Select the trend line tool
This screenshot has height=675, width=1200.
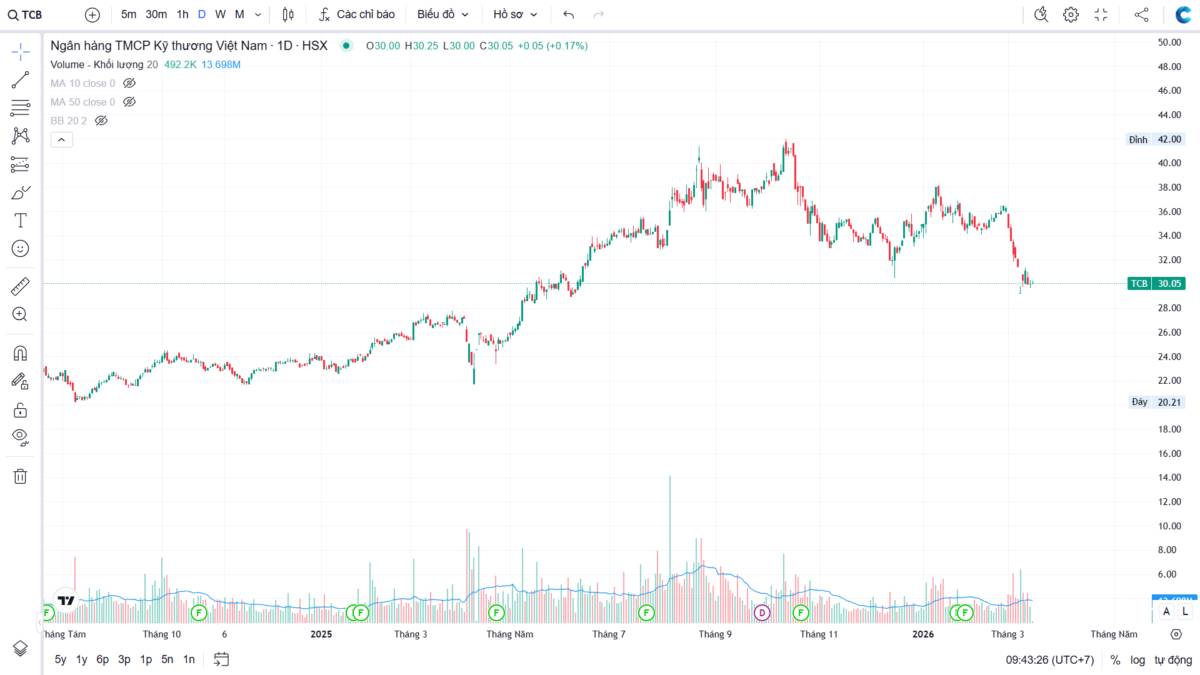20,81
